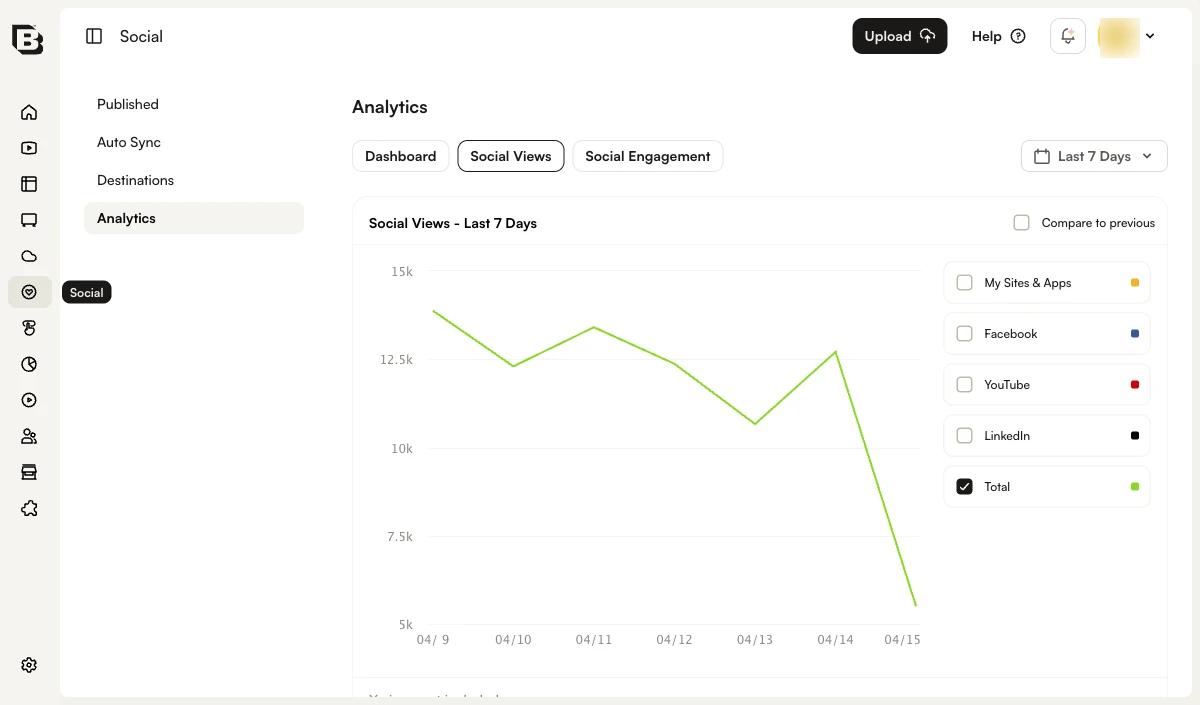Switch to the Dashboard tab
The height and width of the screenshot is (705, 1200).
pyautogui.click(x=401, y=156)
